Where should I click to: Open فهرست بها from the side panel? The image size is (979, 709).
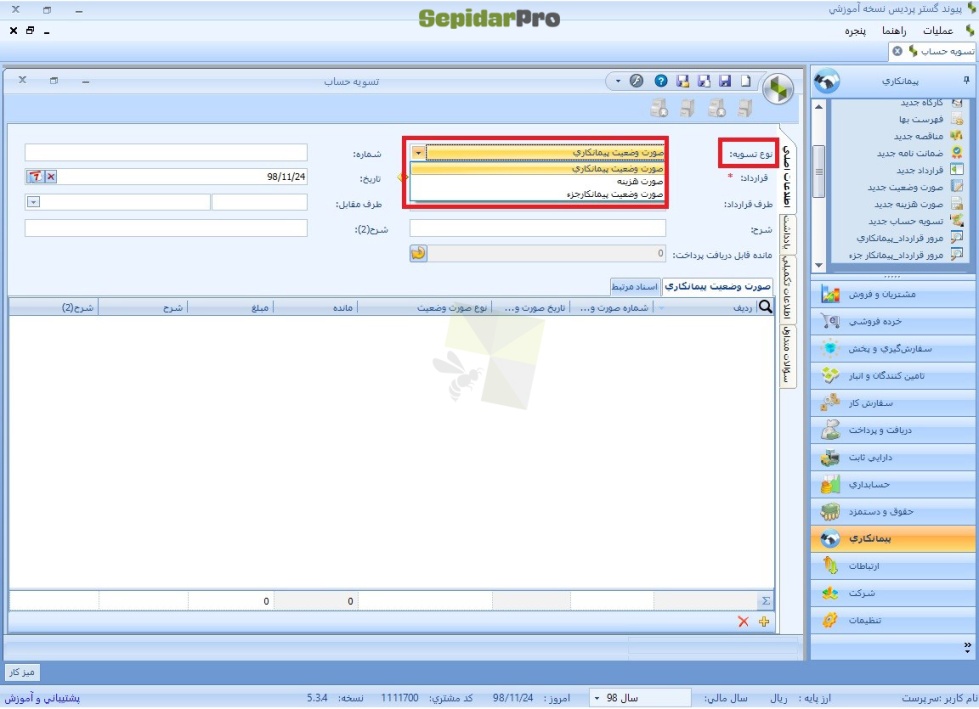click(921, 119)
